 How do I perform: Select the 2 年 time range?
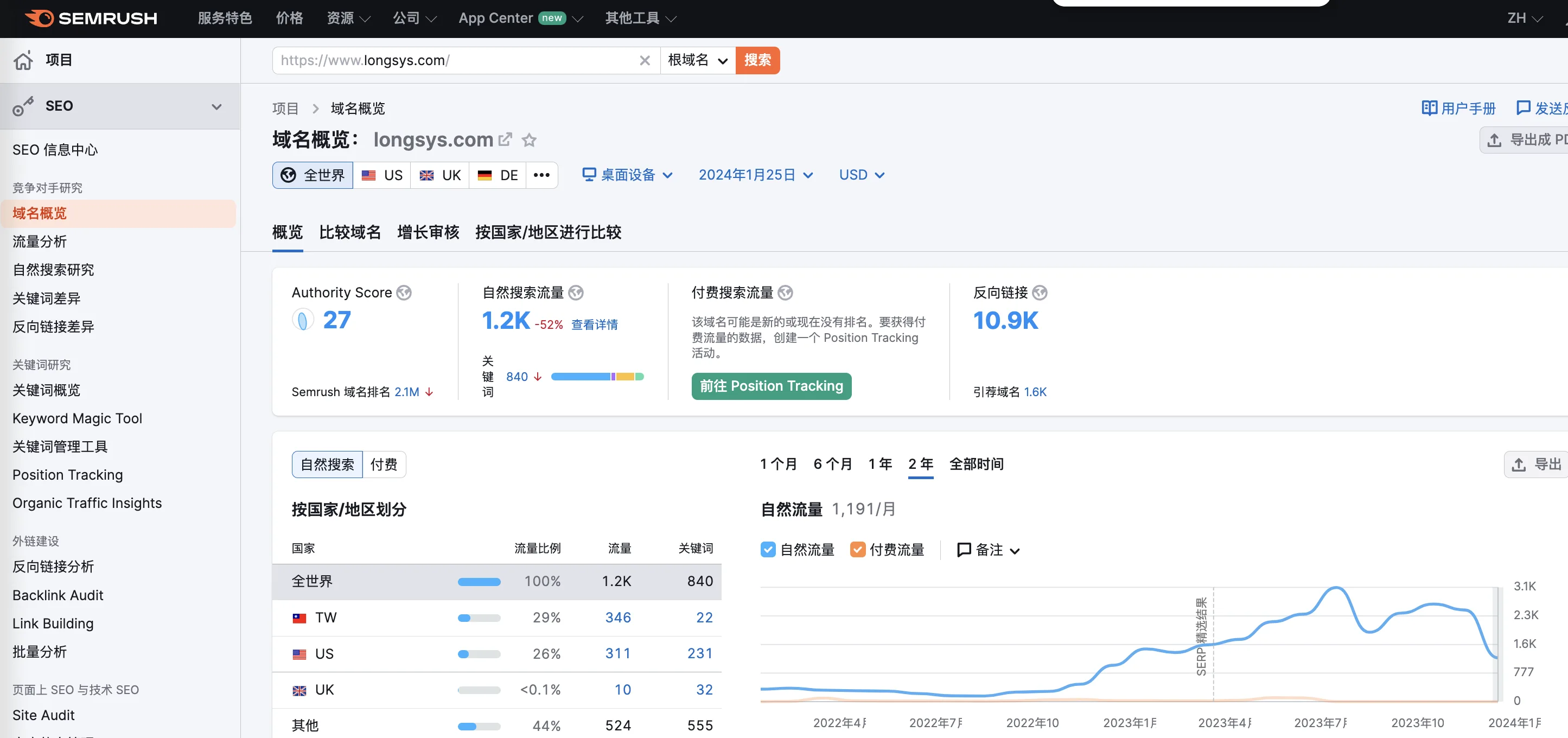920,464
